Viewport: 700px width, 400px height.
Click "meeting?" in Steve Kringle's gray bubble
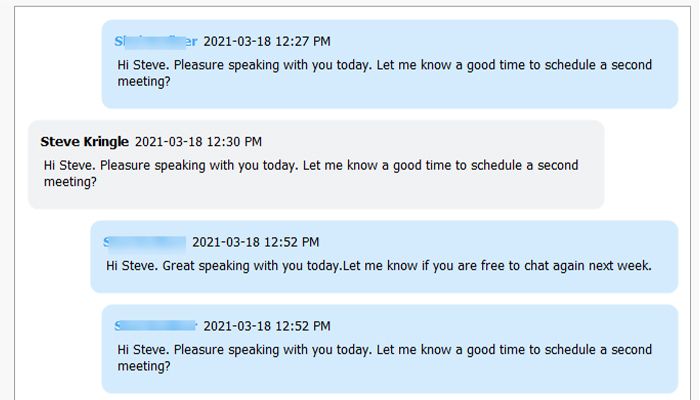coord(70,182)
